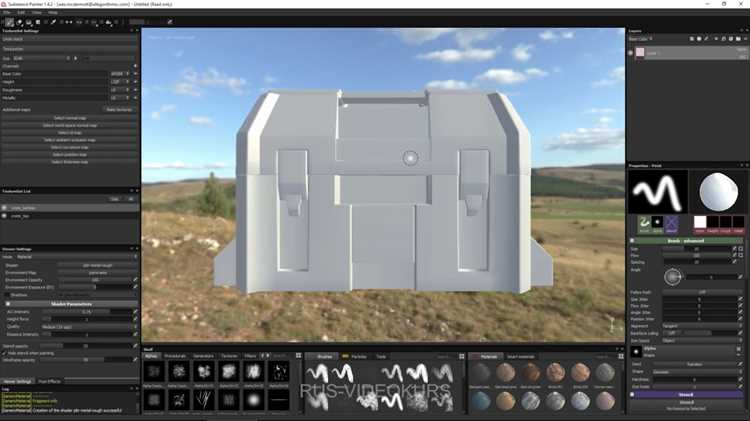
Task: Select the Paint brush tool in toolbar
Action: point(10,22)
